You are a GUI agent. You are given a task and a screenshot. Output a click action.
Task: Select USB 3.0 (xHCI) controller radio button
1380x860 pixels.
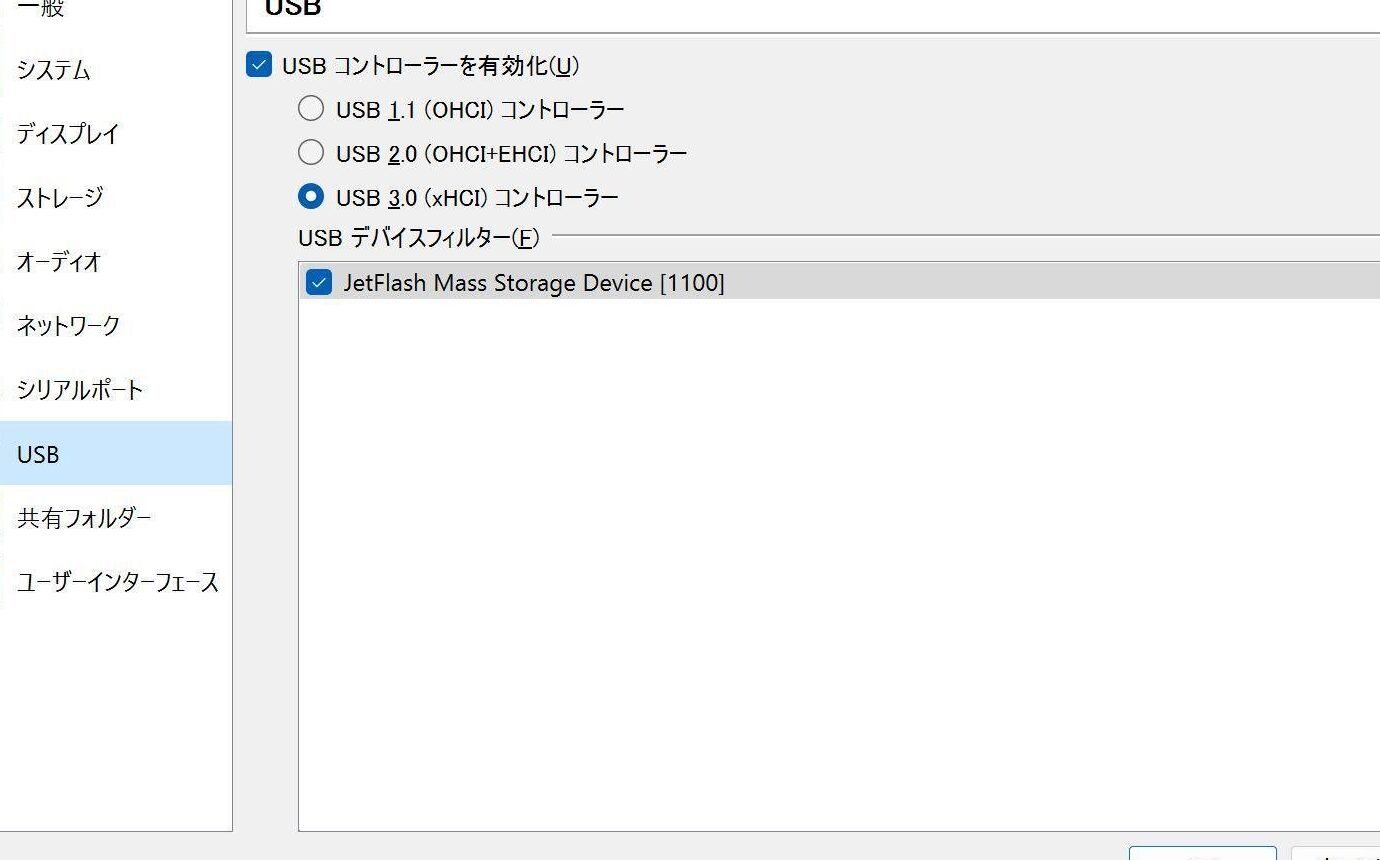[311, 196]
